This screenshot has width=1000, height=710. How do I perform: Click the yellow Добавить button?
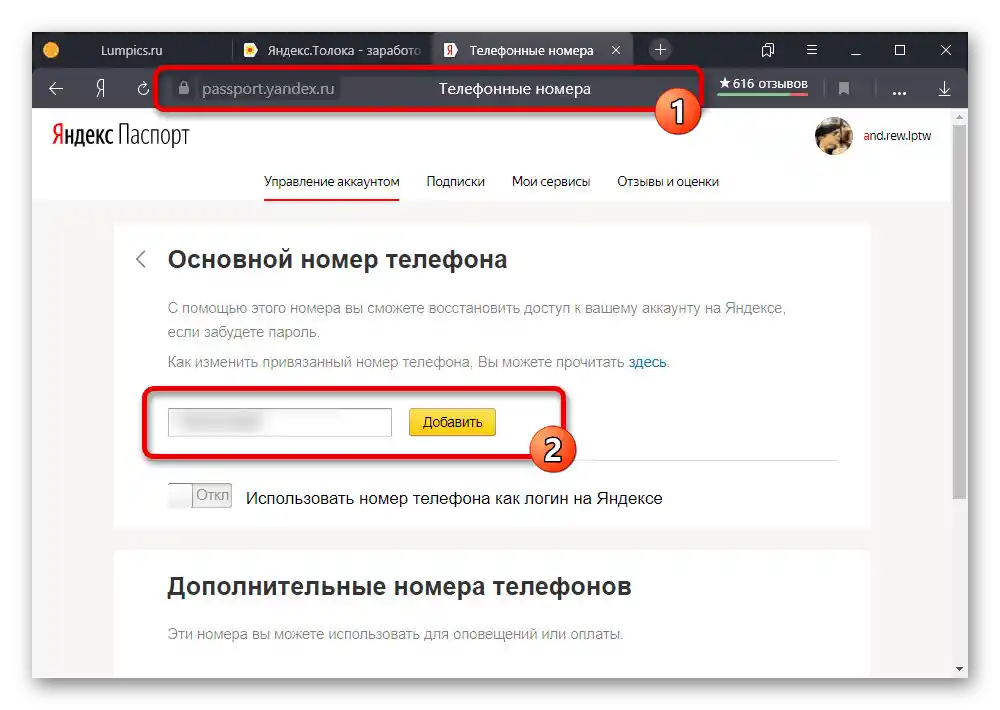(x=452, y=422)
